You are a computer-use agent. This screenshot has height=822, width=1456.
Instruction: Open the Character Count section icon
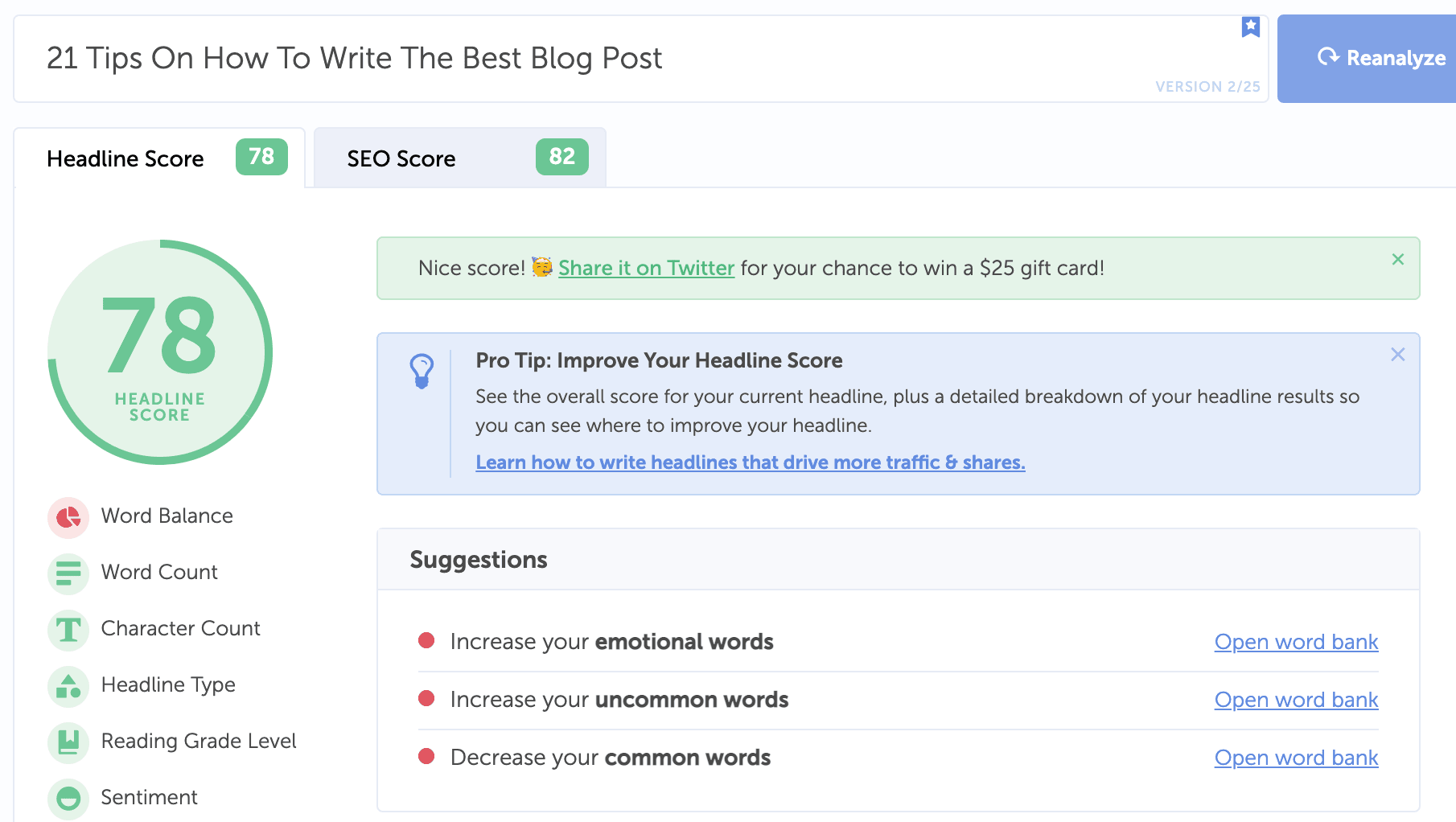pos(68,630)
